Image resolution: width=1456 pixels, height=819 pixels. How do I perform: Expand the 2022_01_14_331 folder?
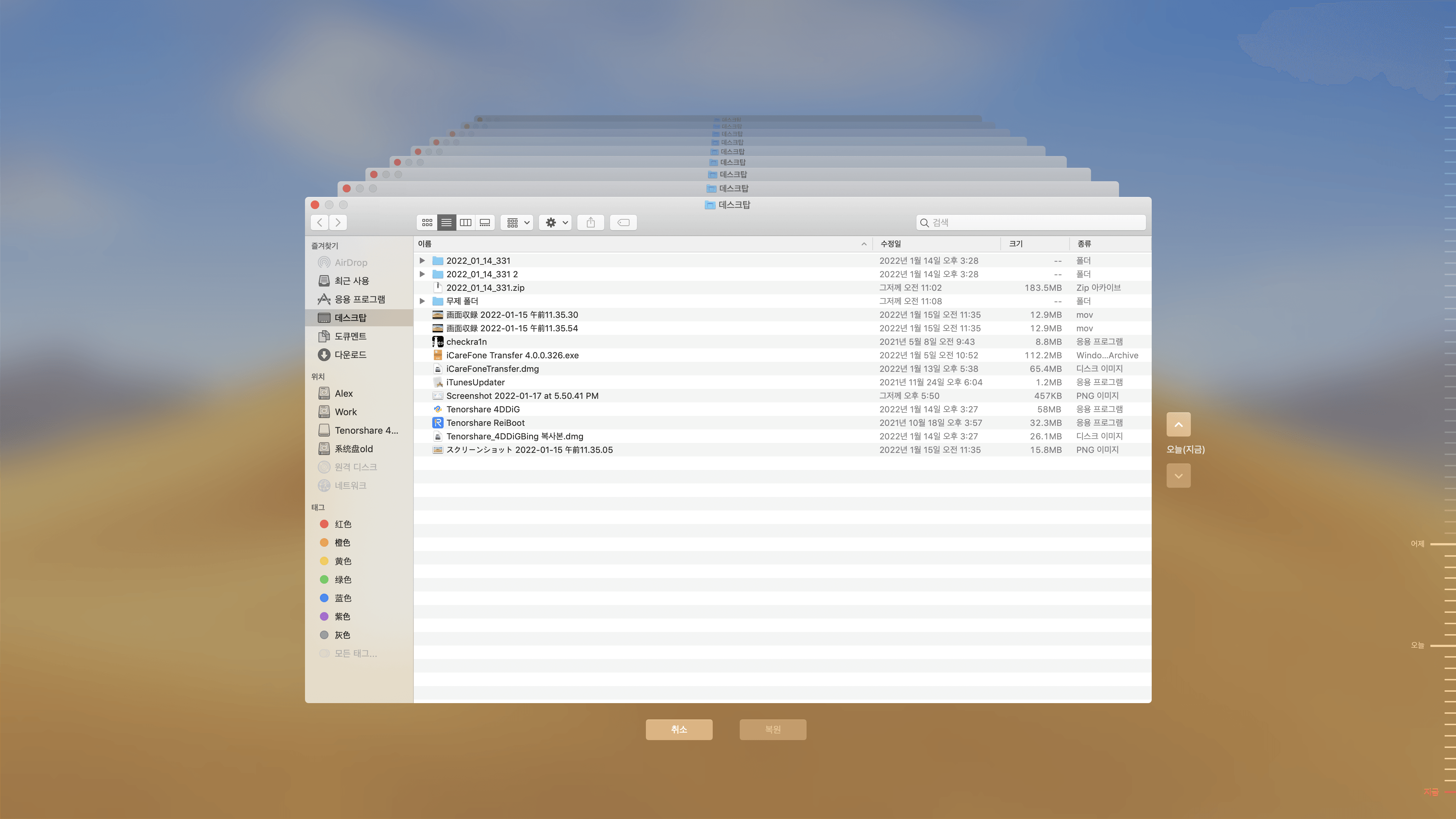[x=422, y=261]
